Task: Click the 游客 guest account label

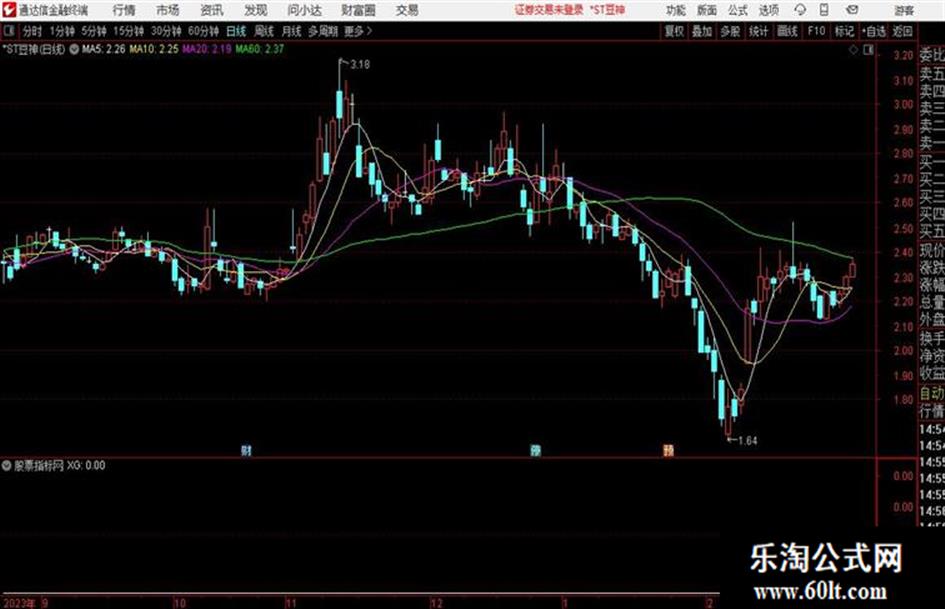Action: pos(903,10)
